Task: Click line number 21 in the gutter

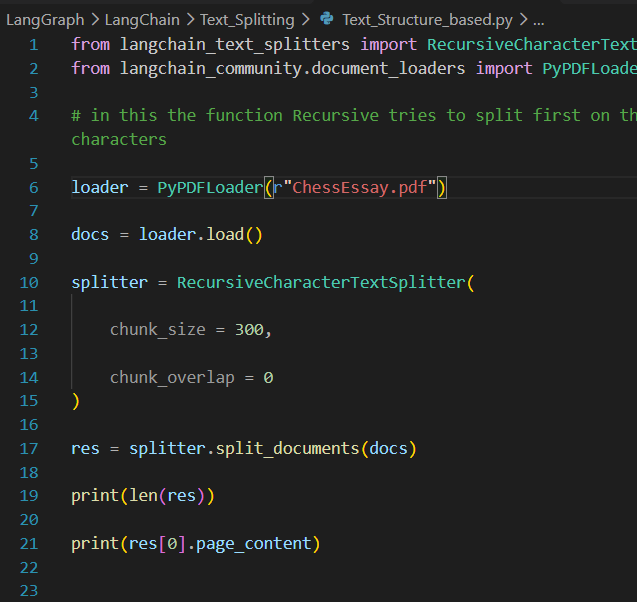Action: pos(29,544)
